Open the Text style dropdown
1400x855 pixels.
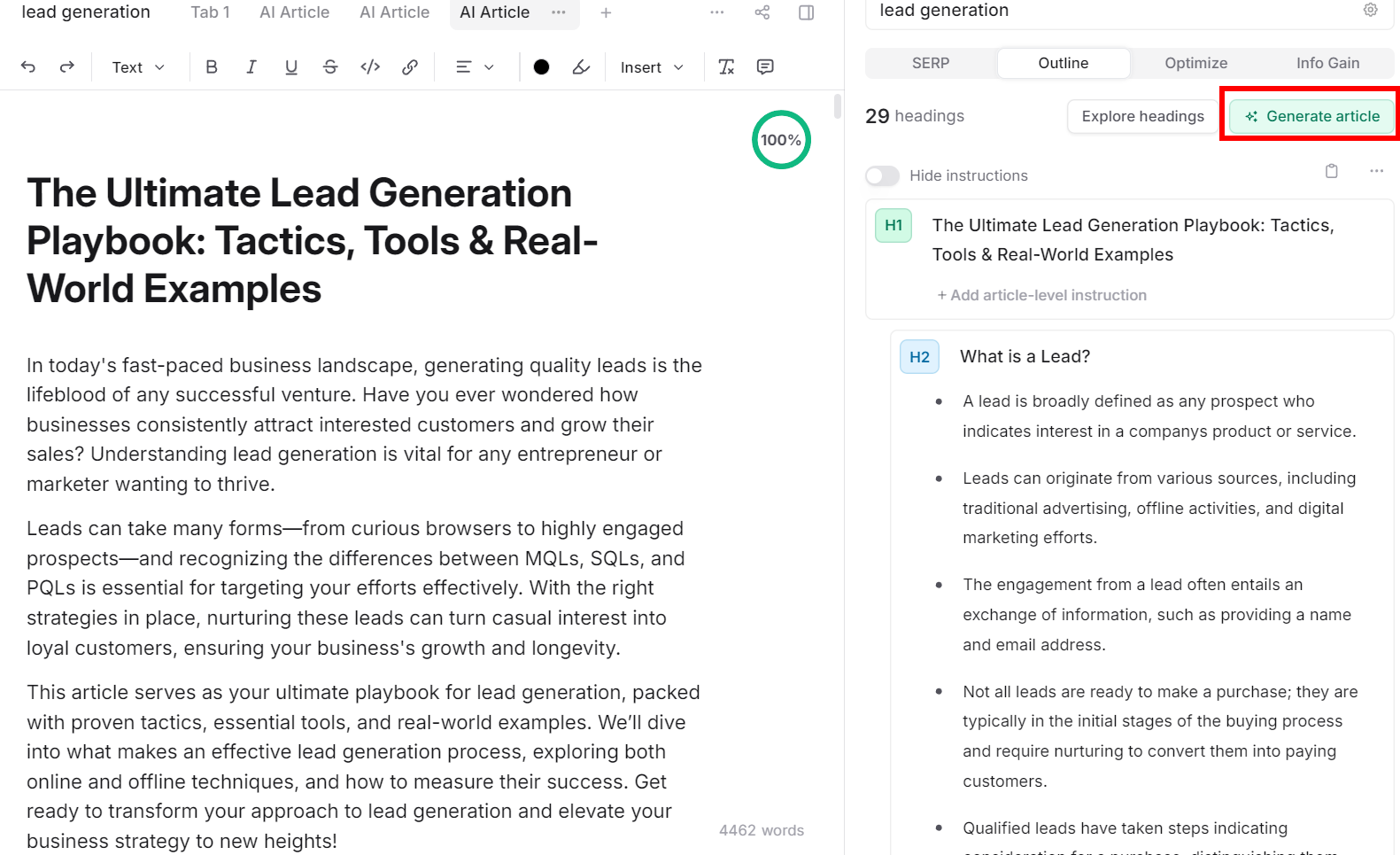coord(138,67)
